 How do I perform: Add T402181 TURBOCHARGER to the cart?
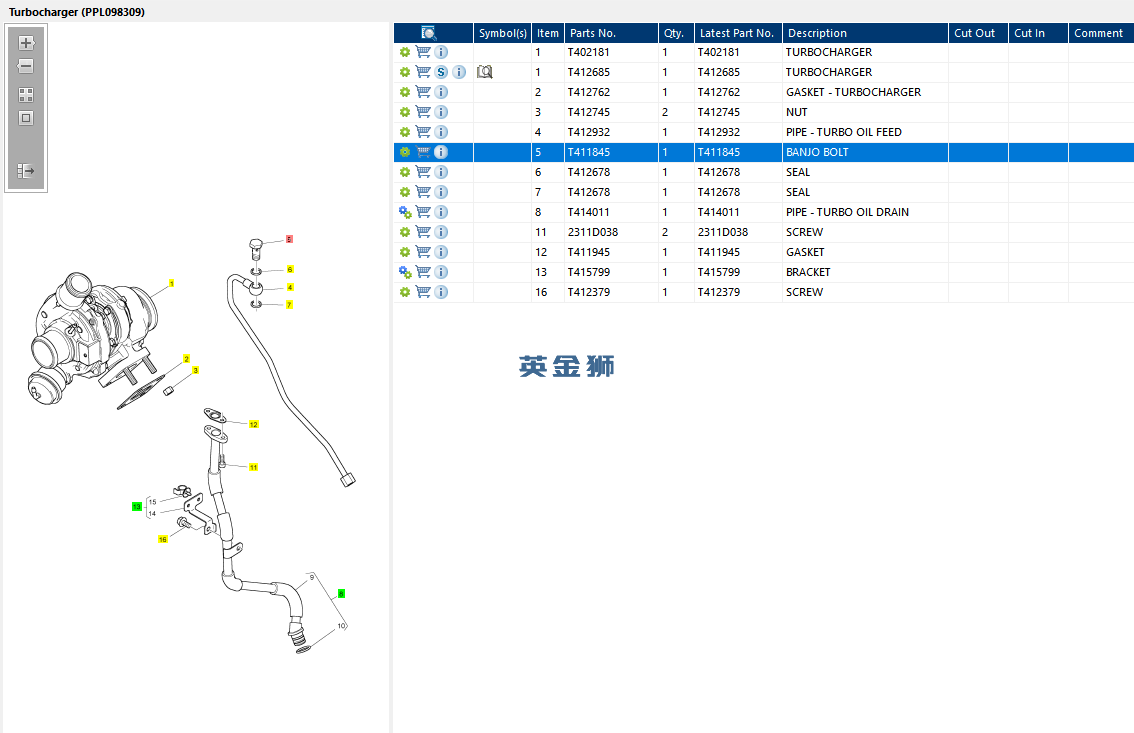click(423, 52)
